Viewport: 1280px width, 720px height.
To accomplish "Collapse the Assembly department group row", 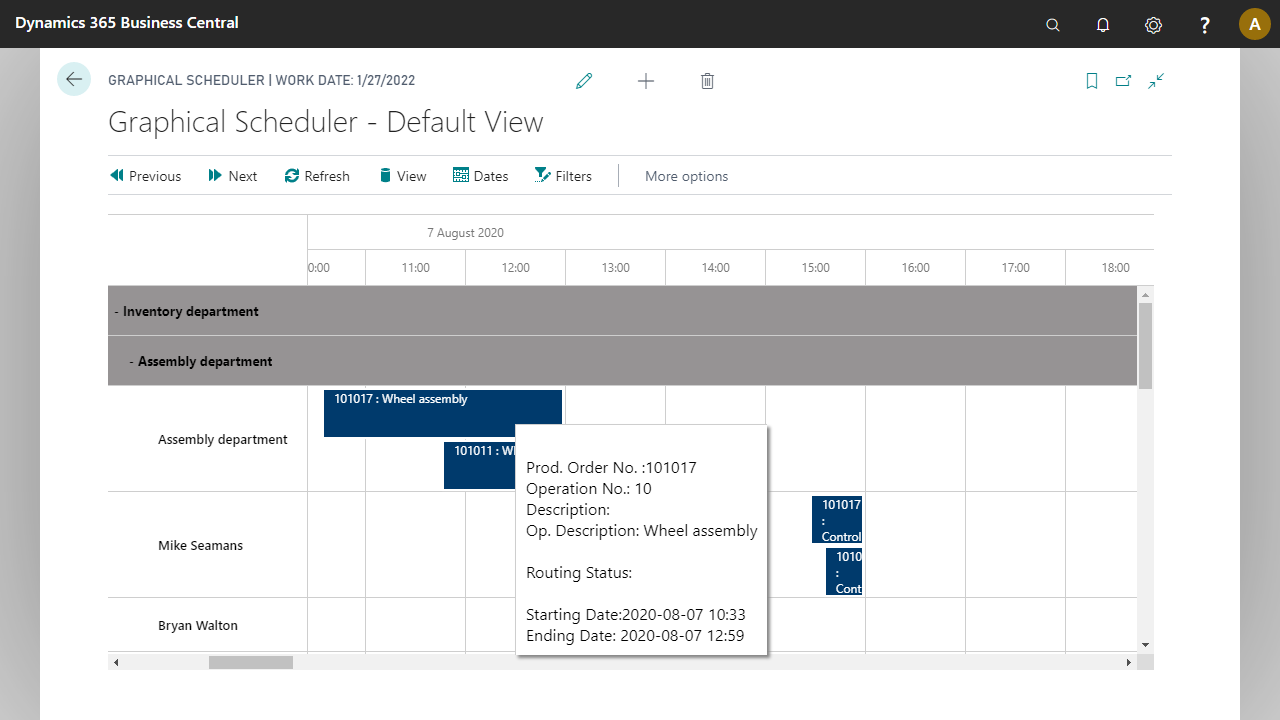I will 132,361.
